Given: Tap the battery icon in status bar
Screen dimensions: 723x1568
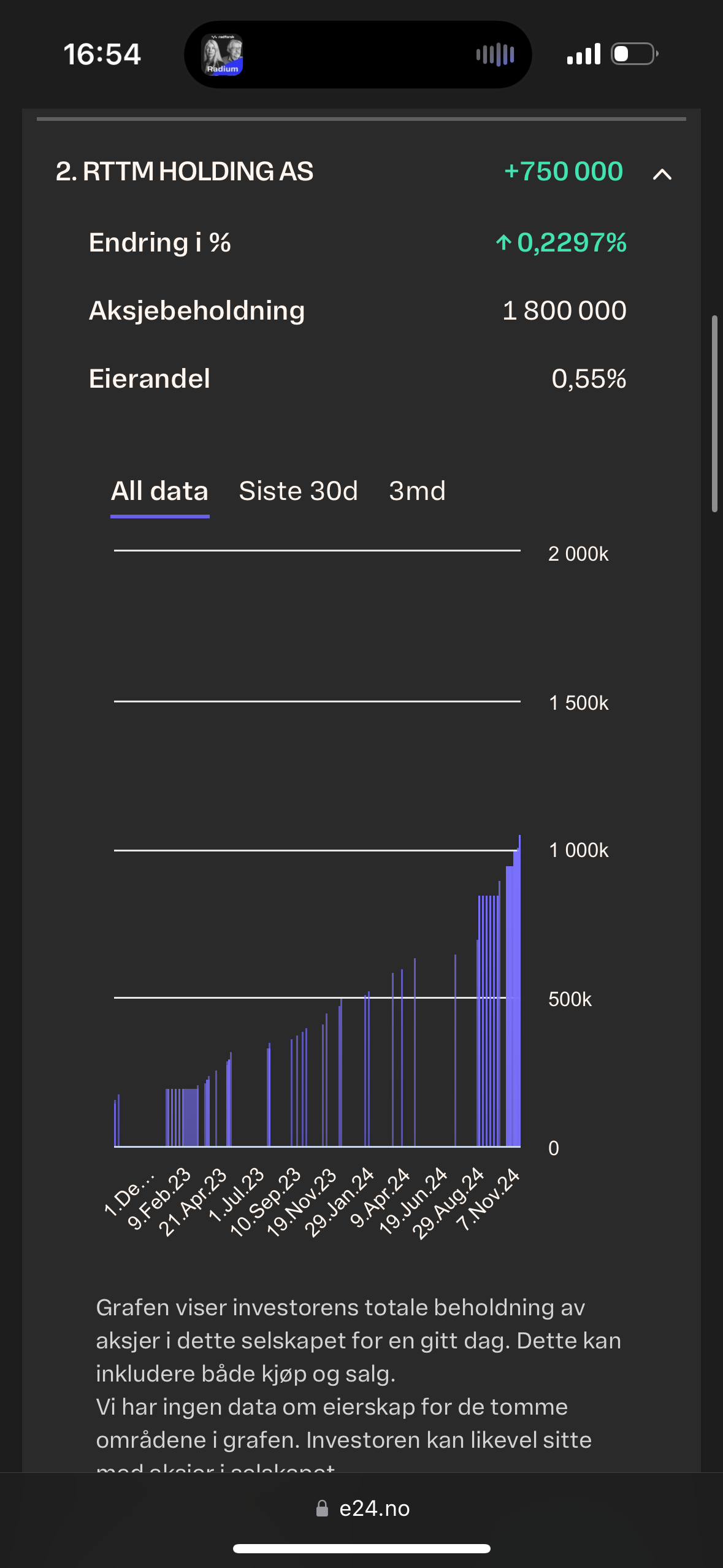Looking at the screenshot, I should tap(635, 54).
